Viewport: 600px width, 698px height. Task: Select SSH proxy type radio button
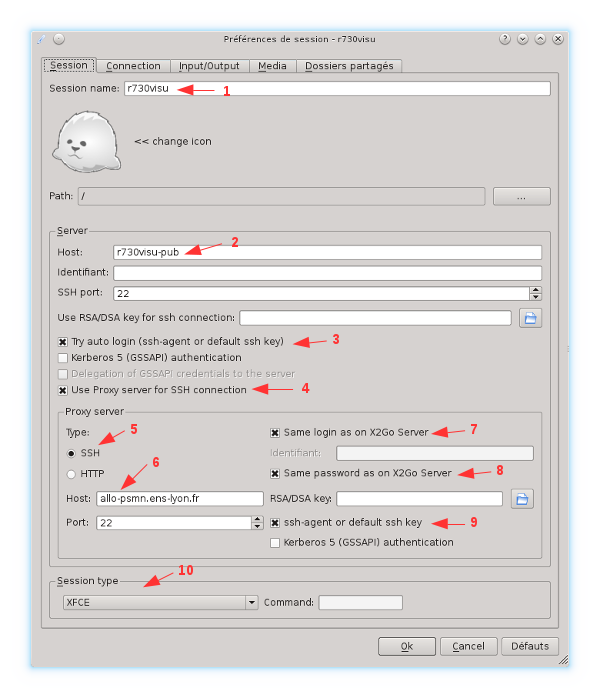[x=71, y=454]
